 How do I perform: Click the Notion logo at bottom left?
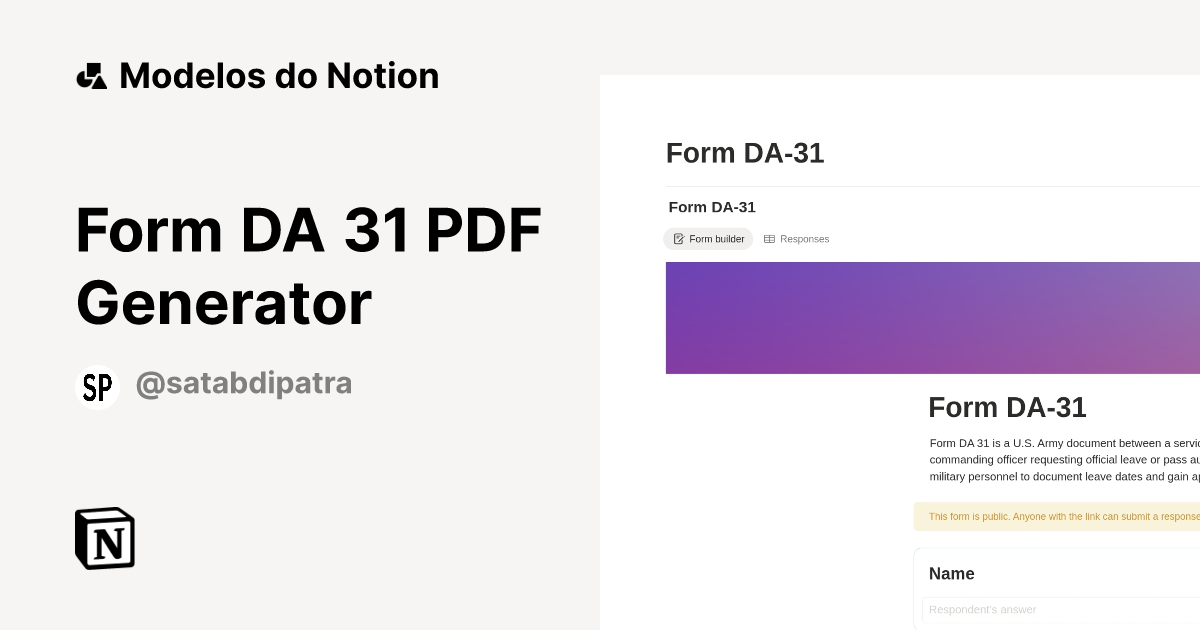[105, 538]
